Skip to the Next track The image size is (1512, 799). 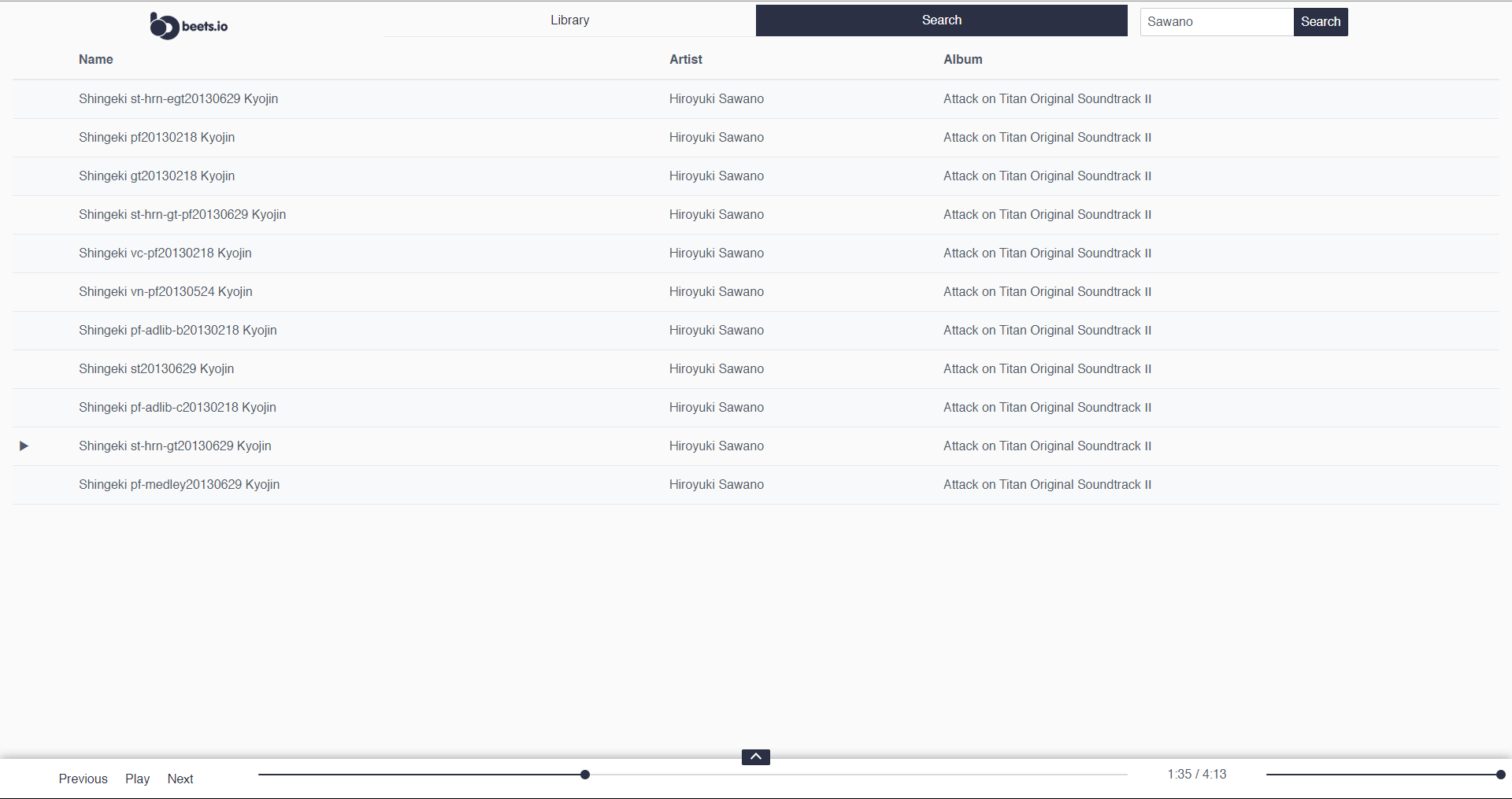click(180, 779)
